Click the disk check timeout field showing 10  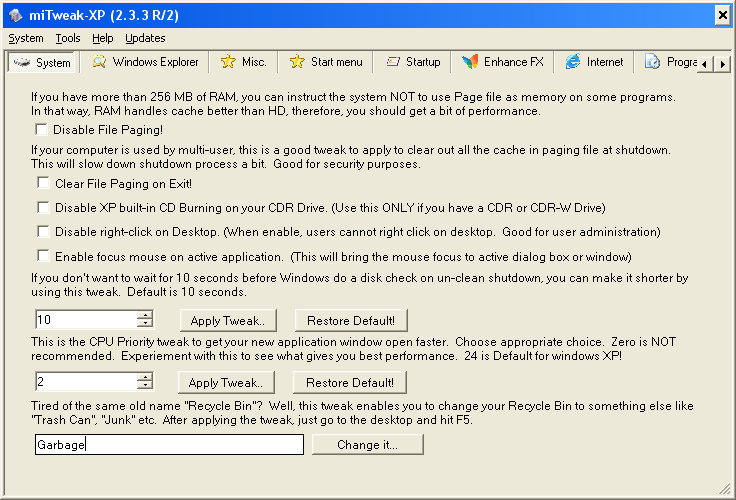pyautogui.click(x=86, y=320)
